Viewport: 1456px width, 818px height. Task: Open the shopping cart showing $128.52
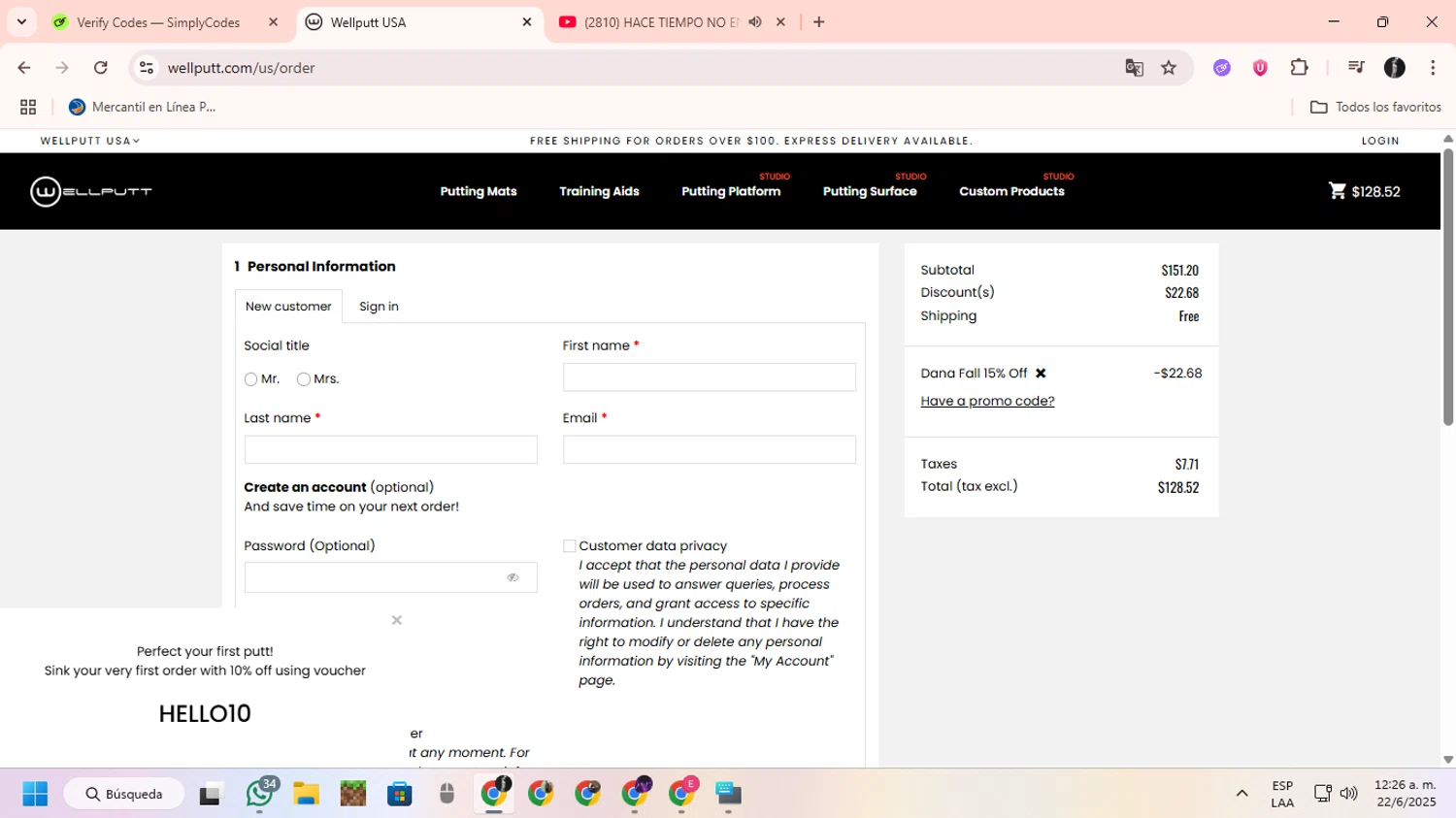coord(1364,191)
